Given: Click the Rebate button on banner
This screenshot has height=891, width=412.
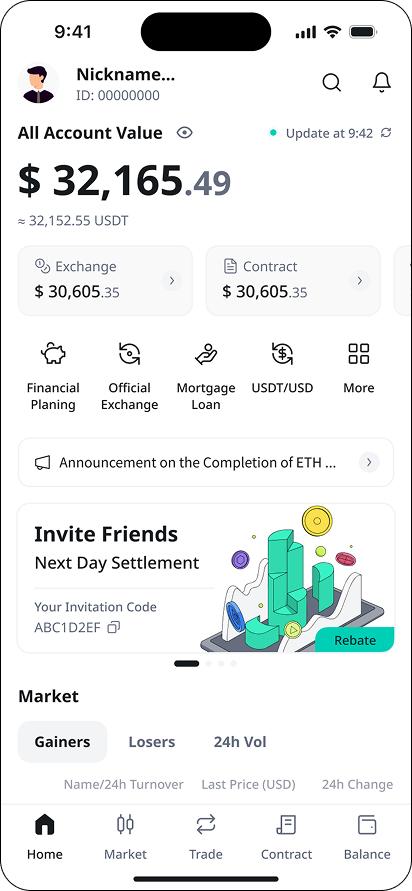Looking at the screenshot, I should [355, 640].
